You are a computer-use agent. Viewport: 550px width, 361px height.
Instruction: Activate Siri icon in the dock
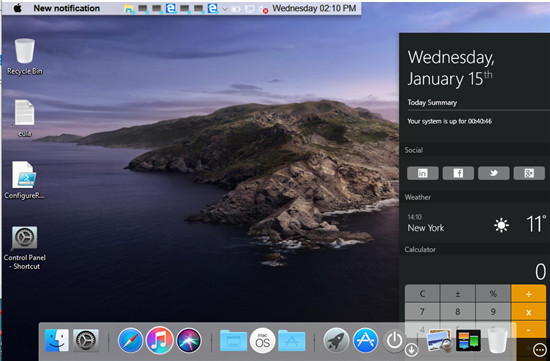pyautogui.click(x=189, y=340)
